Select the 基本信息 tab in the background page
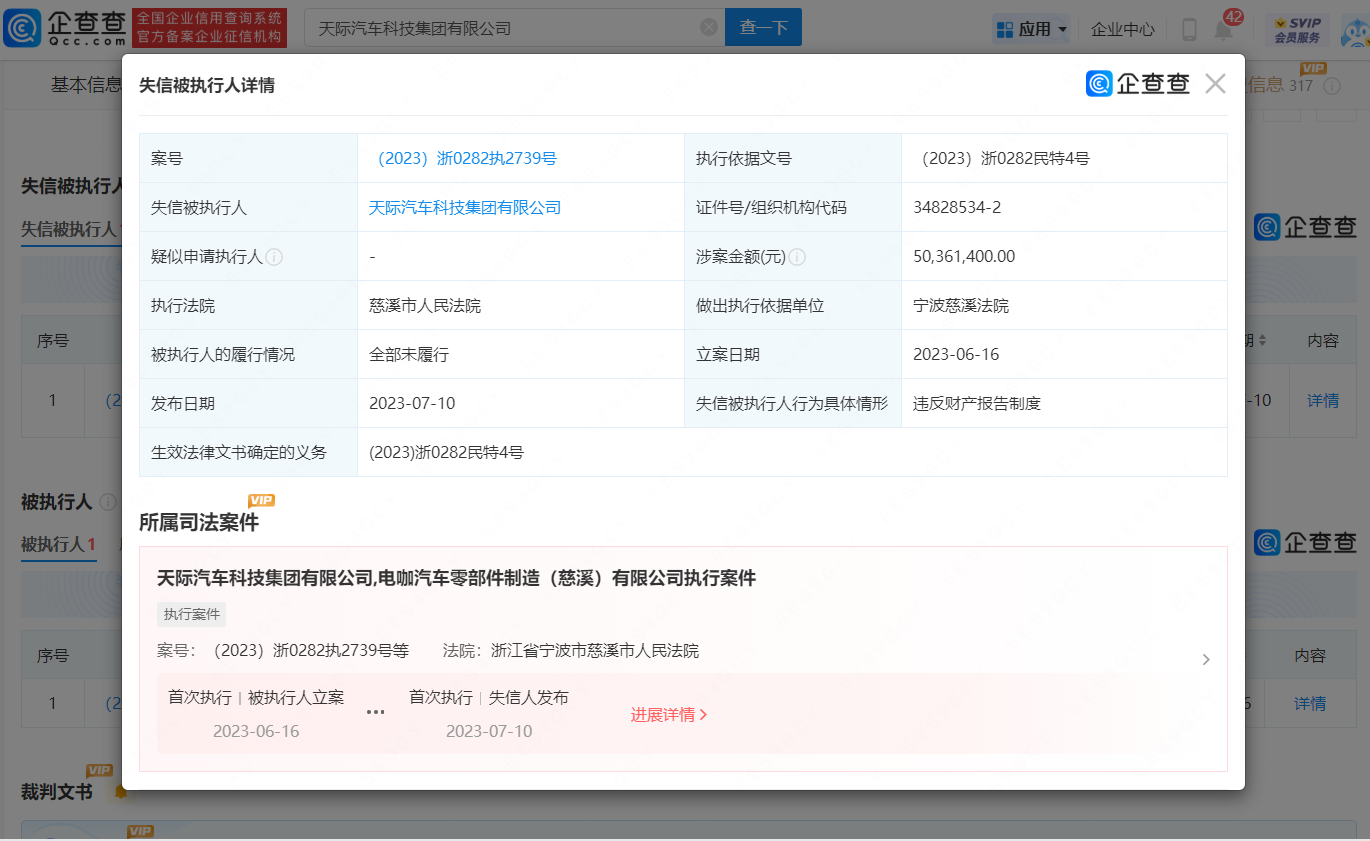The width and height of the screenshot is (1370, 841). pos(86,85)
